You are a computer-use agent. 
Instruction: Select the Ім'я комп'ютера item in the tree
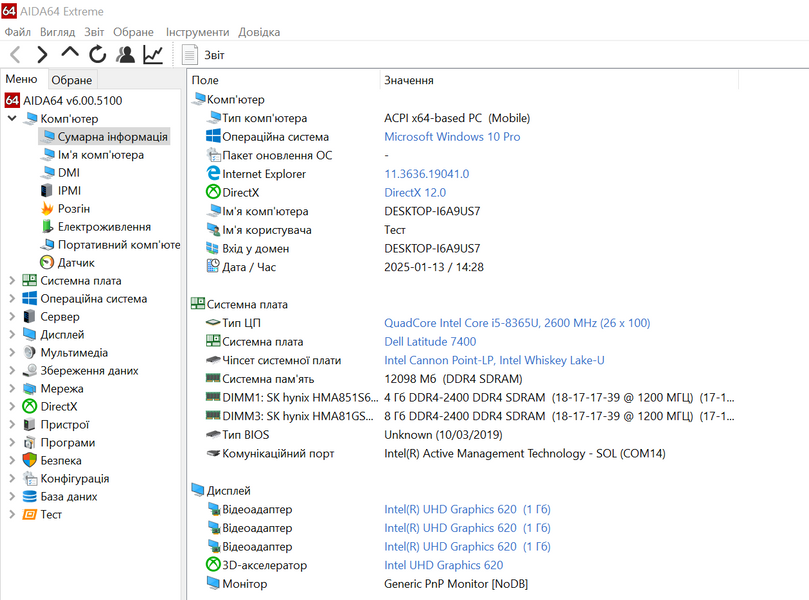[x=93, y=154]
